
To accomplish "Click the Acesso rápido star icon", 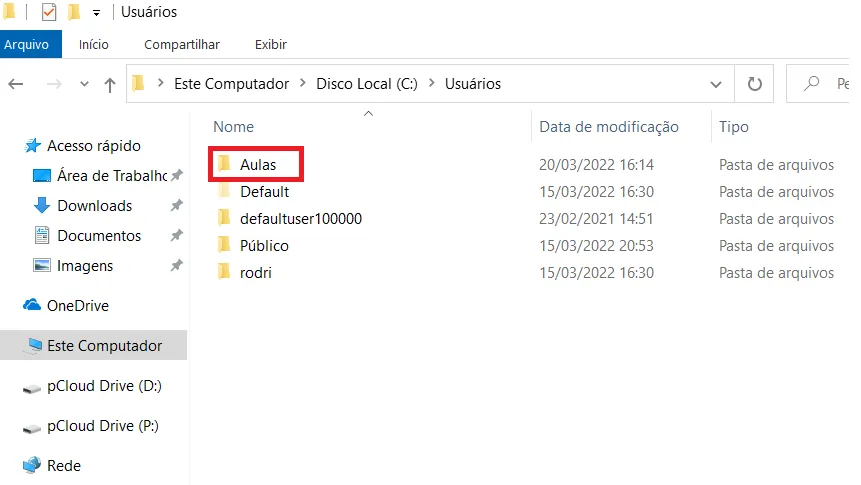I will tap(33, 146).
